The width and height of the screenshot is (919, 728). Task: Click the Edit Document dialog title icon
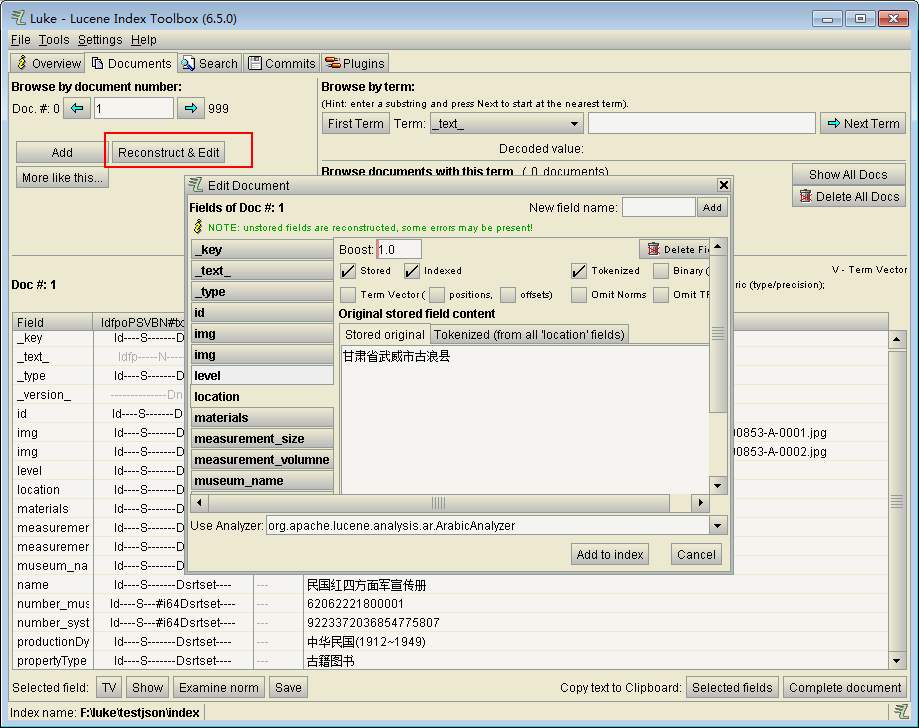(196, 185)
